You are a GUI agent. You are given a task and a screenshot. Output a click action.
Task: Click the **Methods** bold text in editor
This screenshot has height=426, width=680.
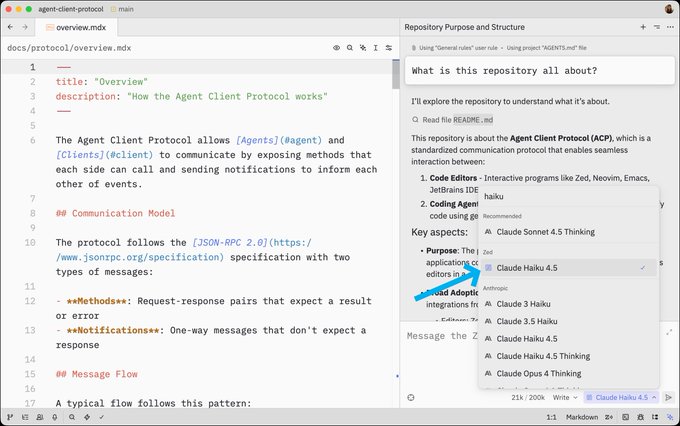click(96, 301)
